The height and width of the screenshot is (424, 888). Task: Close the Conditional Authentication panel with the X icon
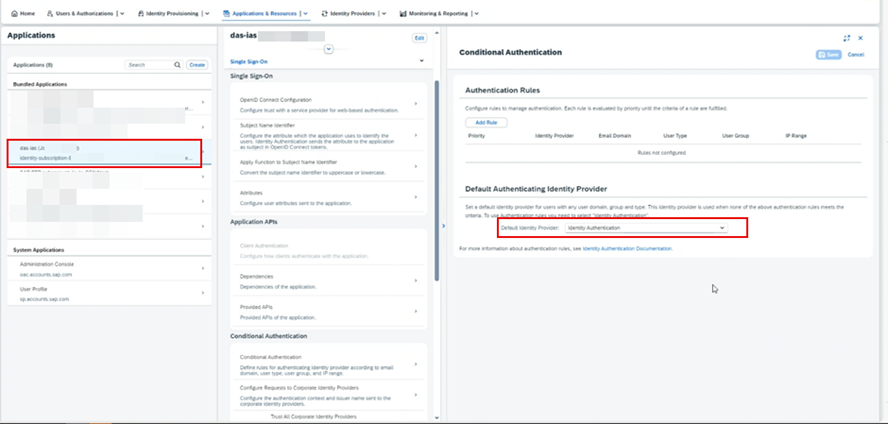[x=860, y=37]
